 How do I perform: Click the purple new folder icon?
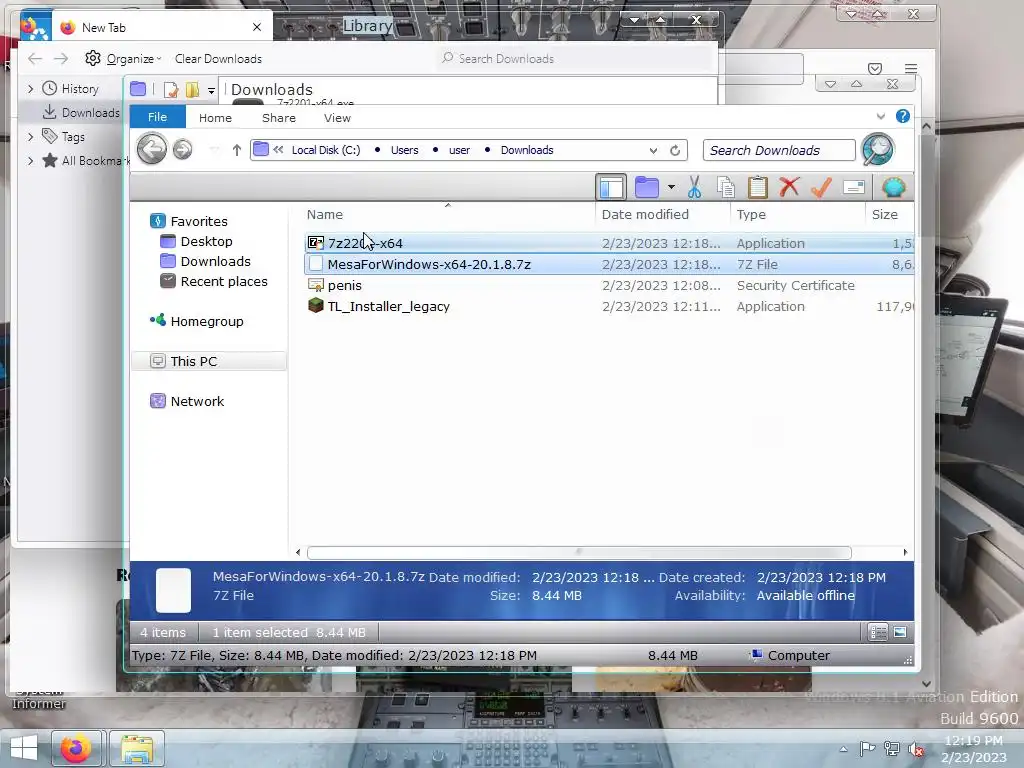(x=647, y=188)
